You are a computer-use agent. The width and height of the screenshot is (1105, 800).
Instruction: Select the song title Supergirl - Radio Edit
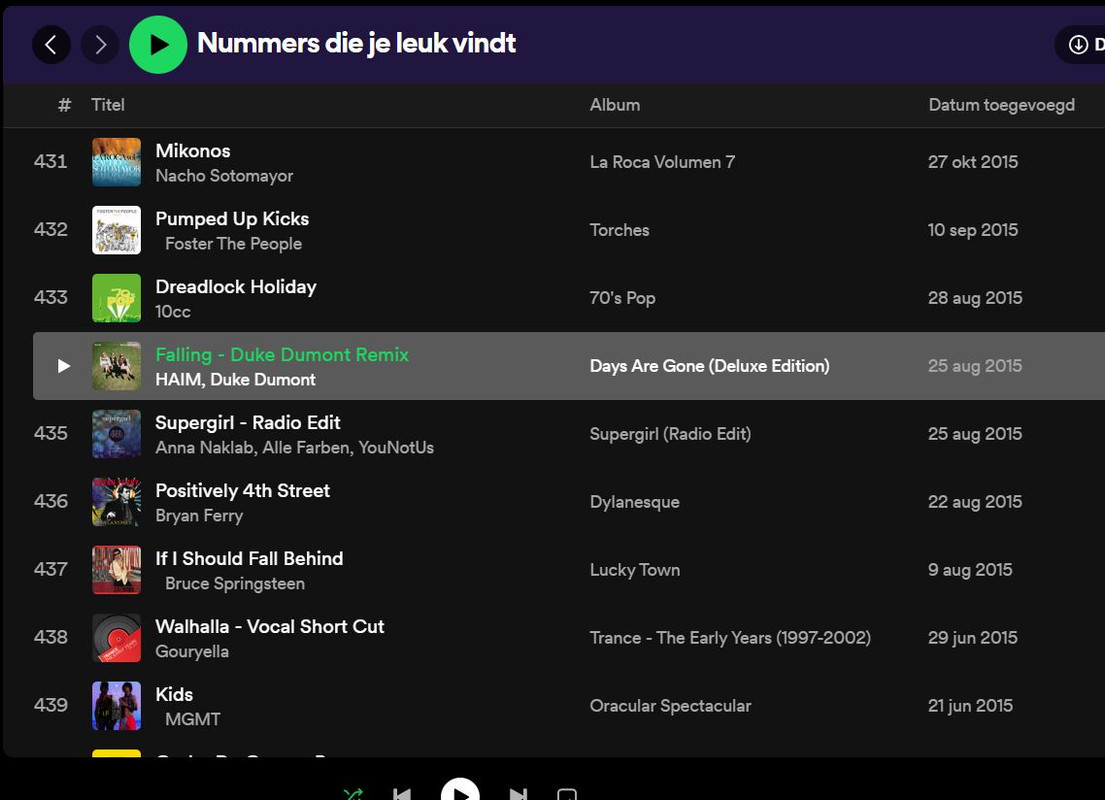pyautogui.click(x=247, y=423)
